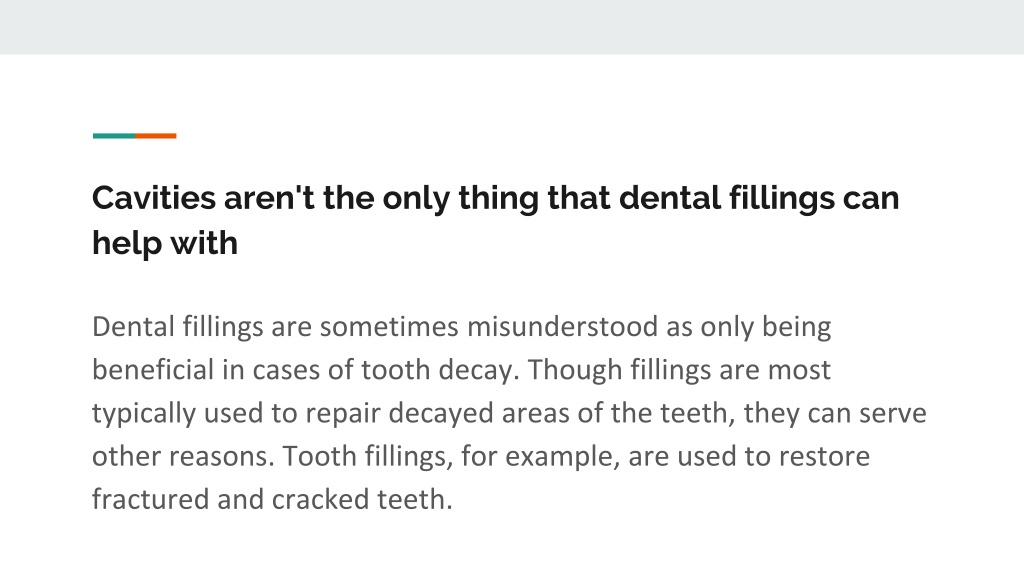Click "fractured and cracked teeth" closing text
This screenshot has height=576, width=1024.
pyautogui.click(x=270, y=500)
